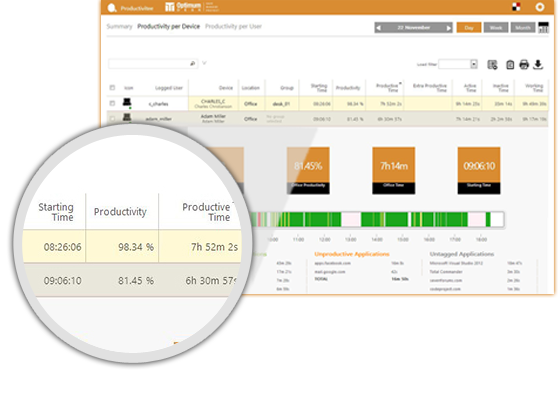Click the Starting Time column header

tap(319, 88)
